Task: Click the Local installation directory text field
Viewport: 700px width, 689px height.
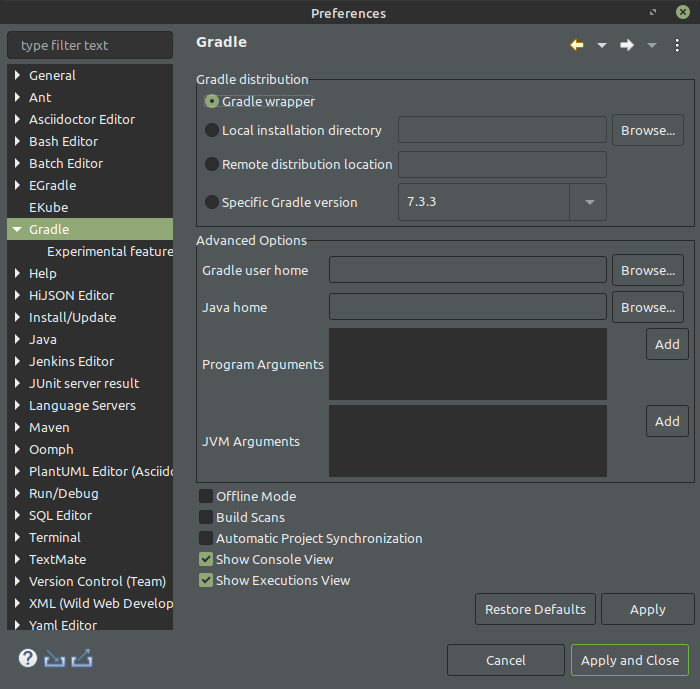Action: pos(502,130)
